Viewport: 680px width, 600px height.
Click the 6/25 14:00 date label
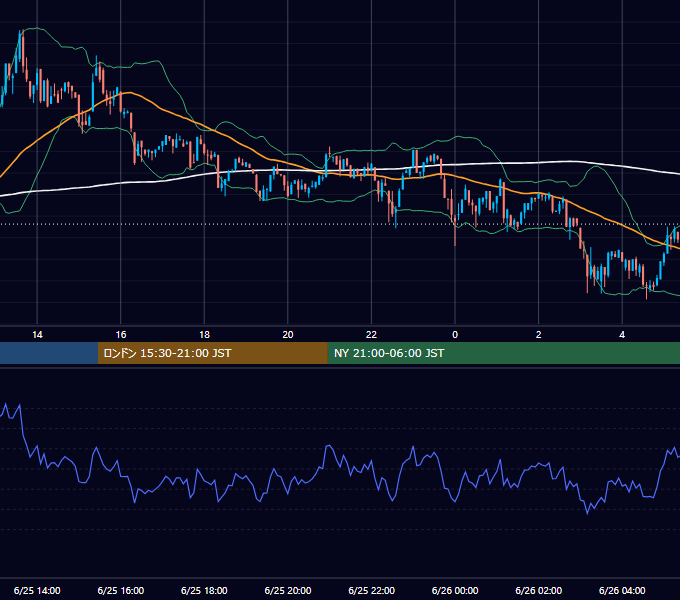37,590
